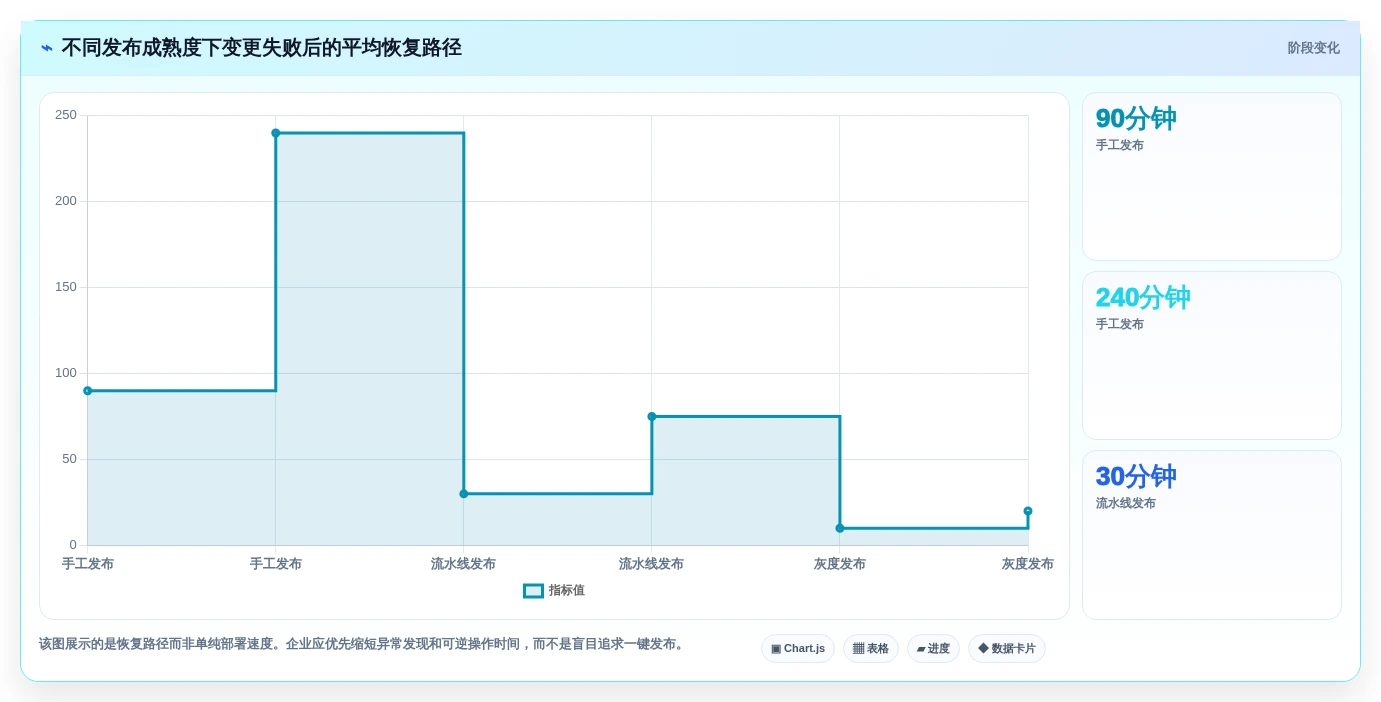Click the 90分钟 value text
Viewport: 1381px width, 702px height.
1136,119
